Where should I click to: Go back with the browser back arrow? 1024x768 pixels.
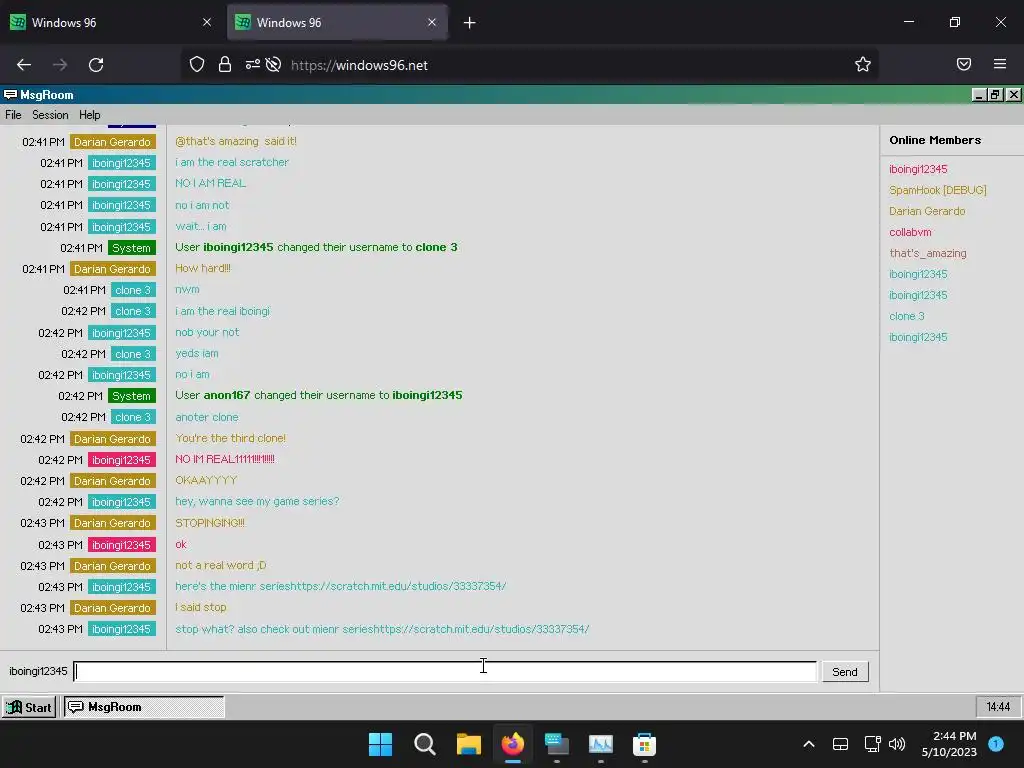(x=24, y=65)
